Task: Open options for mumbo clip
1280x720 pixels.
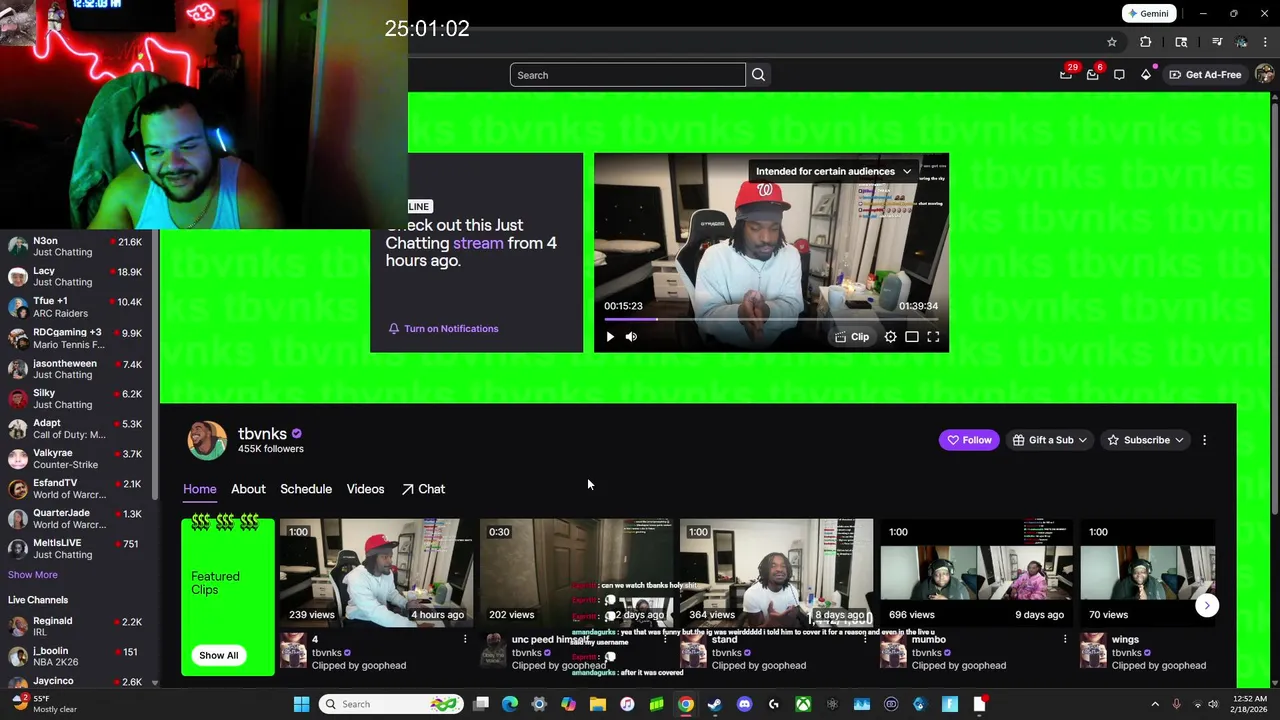Action: tap(1065, 639)
